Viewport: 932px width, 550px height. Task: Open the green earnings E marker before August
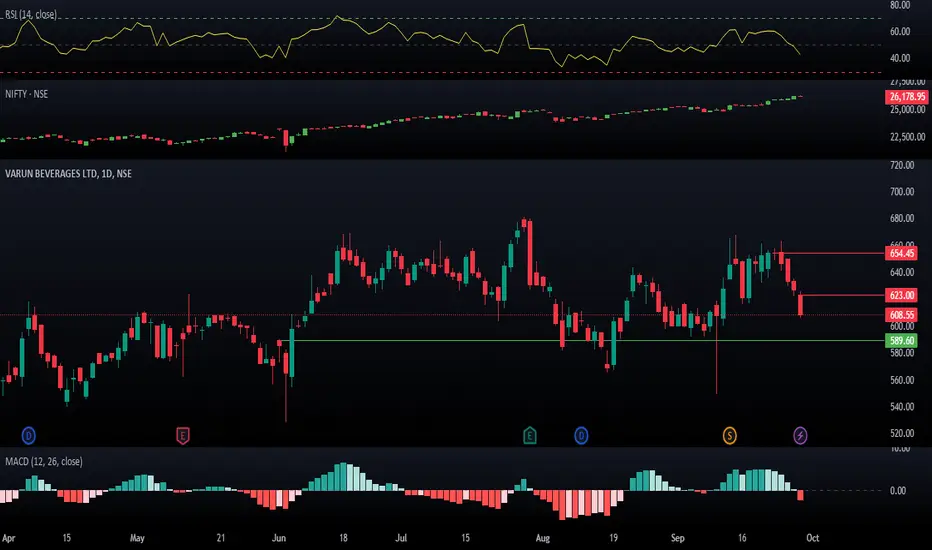tap(530, 436)
